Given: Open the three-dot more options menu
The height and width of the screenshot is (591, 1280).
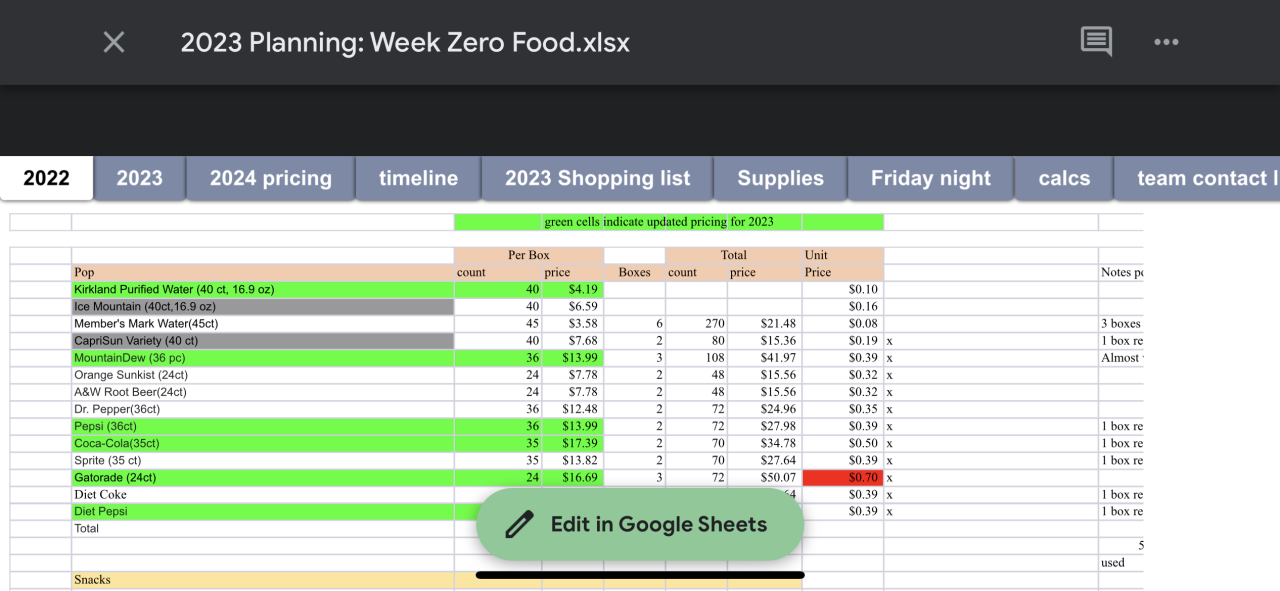Looking at the screenshot, I should pos(1166,42).
